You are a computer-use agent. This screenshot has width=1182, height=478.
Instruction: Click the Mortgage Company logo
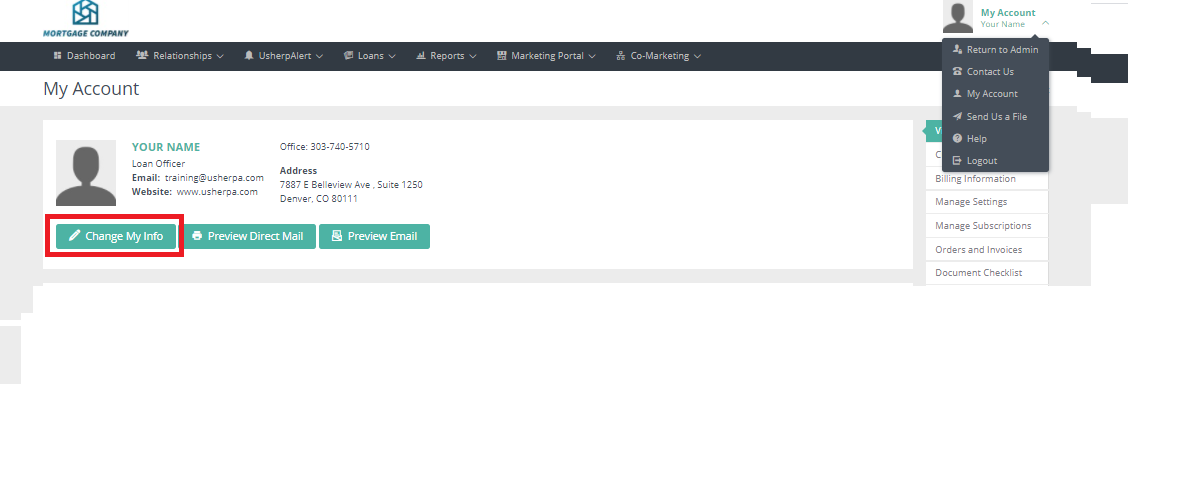[85, 19]
